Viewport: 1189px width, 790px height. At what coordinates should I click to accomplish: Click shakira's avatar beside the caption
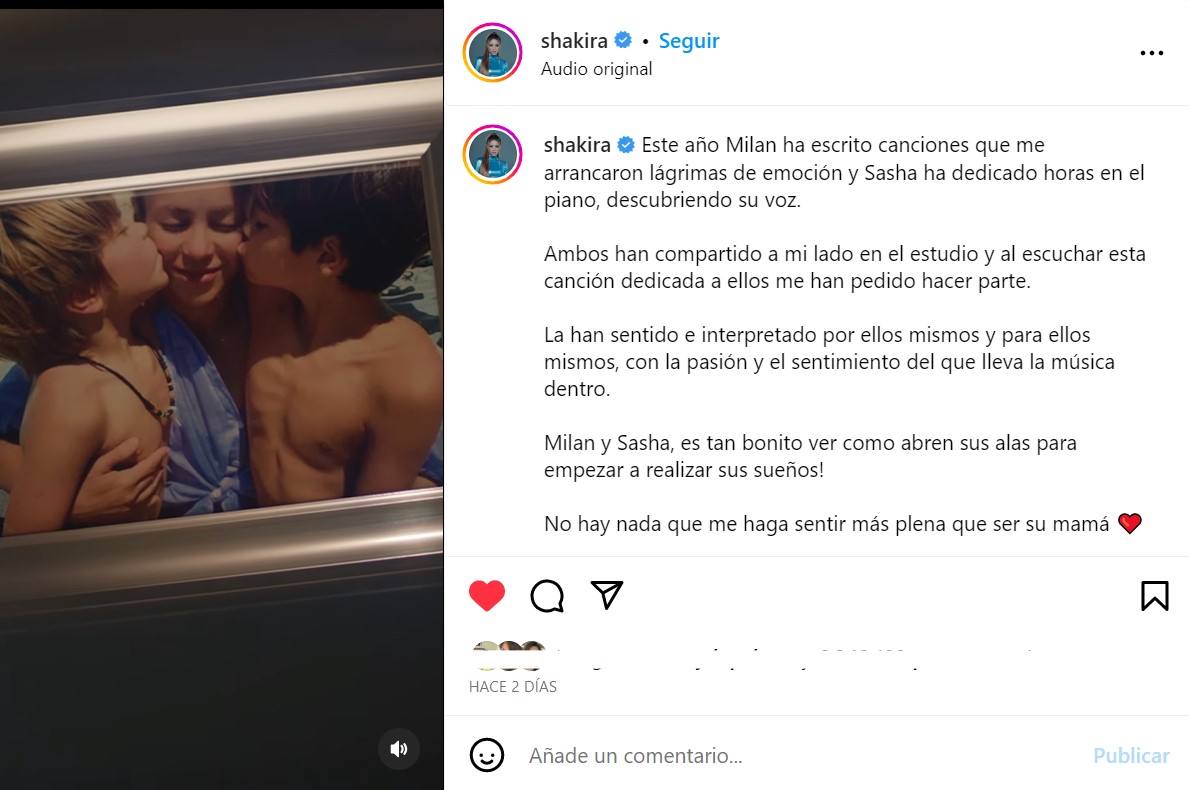[x=493, y=155]
